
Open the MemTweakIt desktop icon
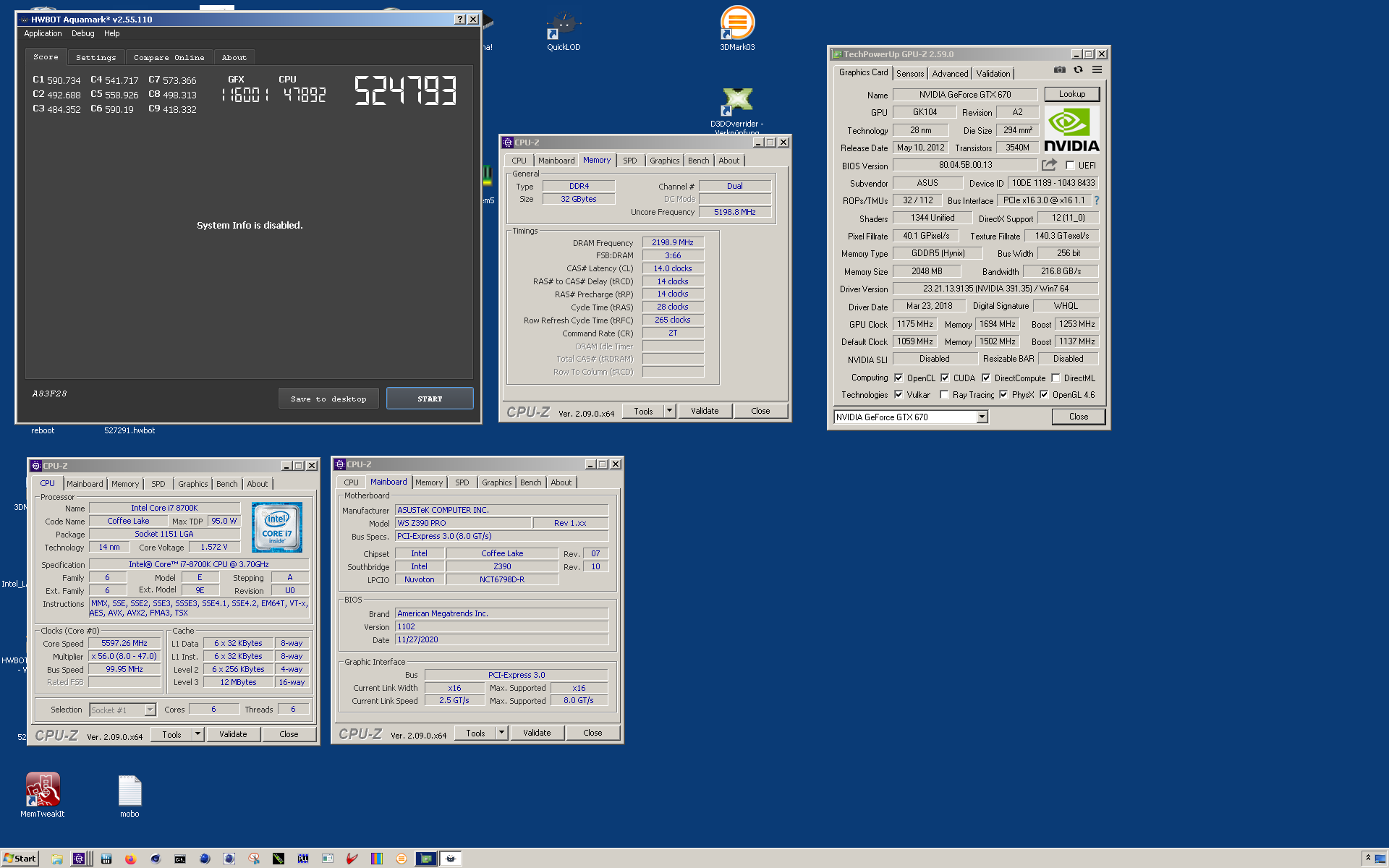point(43,794)
